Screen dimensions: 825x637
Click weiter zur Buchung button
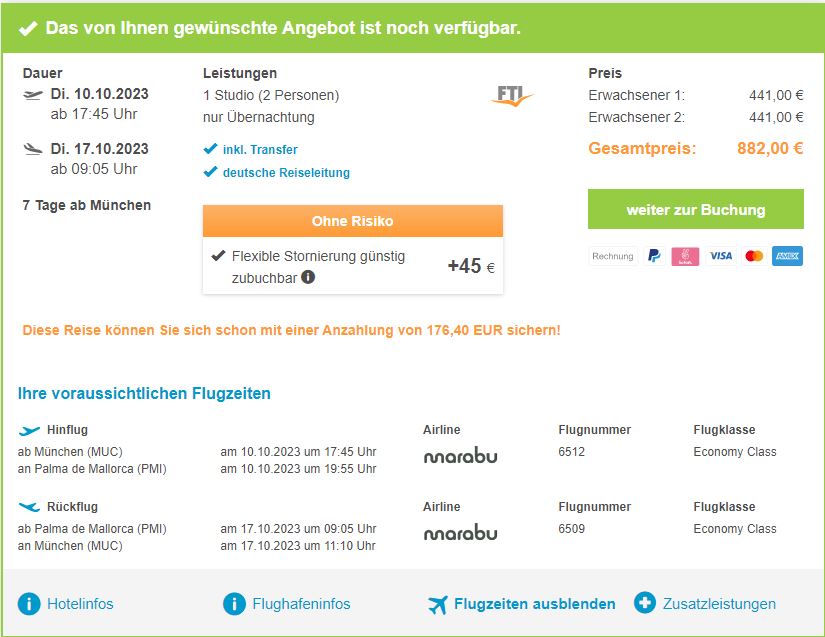[x=695, y=210]
